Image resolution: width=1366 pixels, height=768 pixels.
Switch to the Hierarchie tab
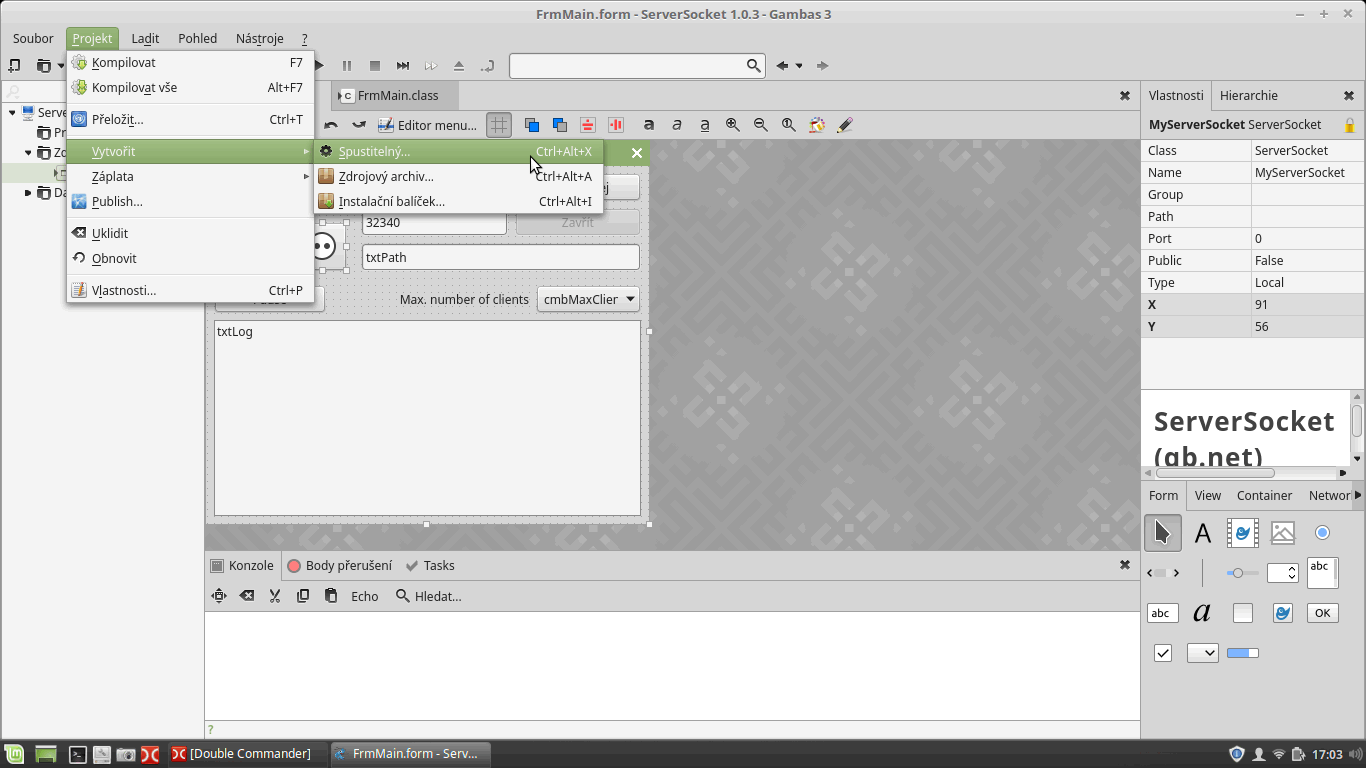pyautogui.click(x=1248, y=95)
